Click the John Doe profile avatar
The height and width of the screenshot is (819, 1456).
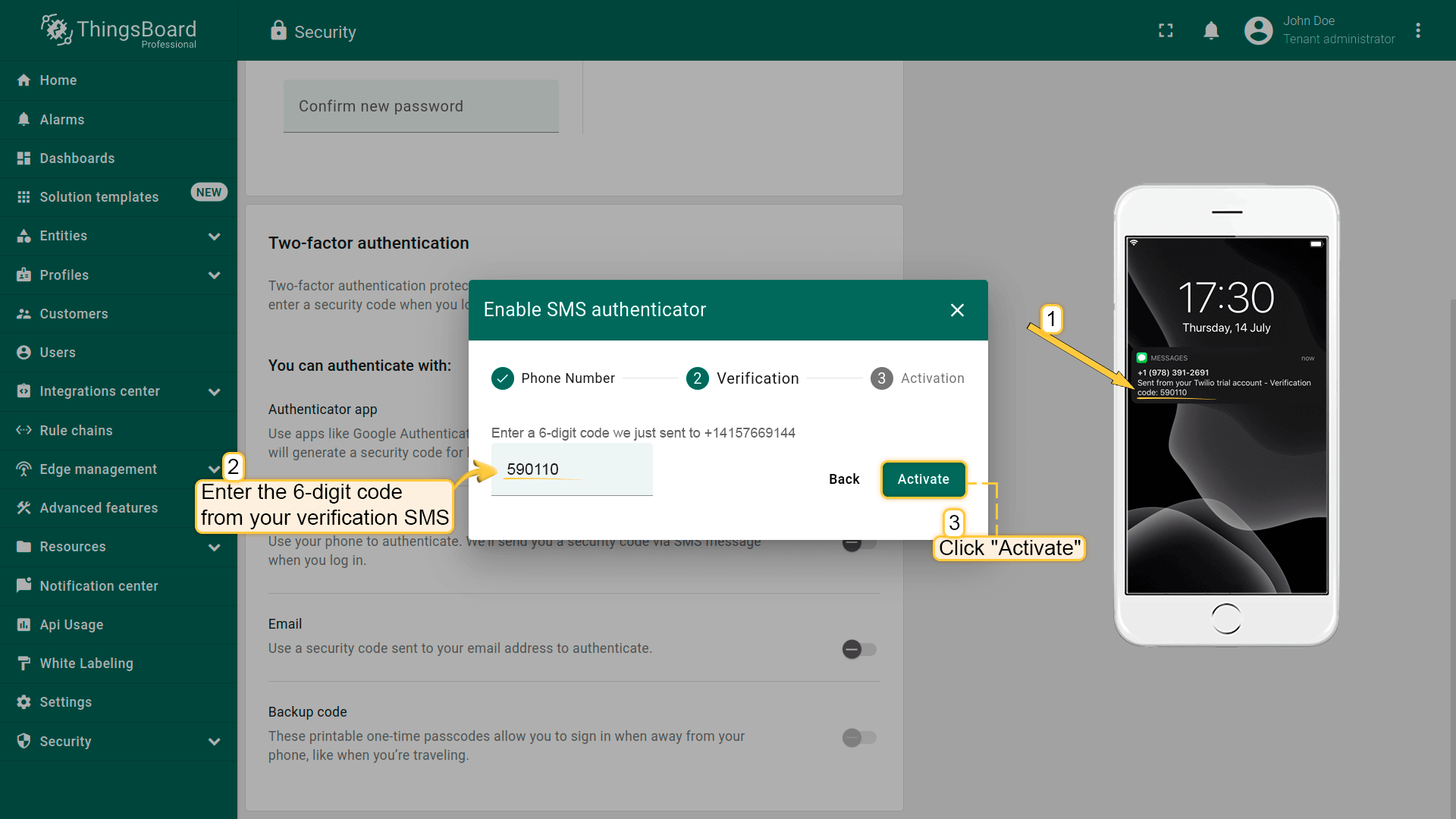click(1258, 30)
